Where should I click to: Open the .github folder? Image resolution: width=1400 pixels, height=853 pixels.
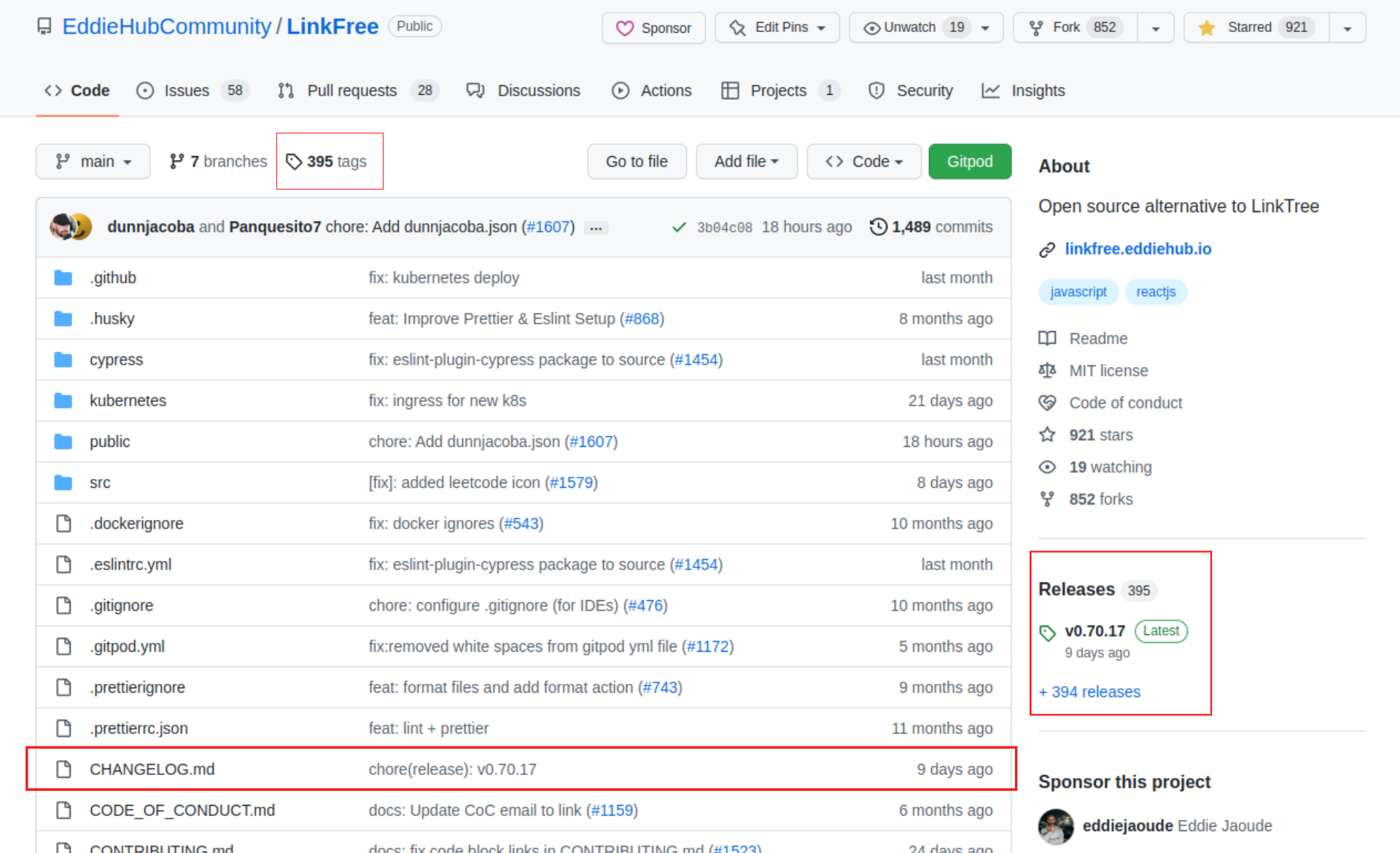pos(113,278)
